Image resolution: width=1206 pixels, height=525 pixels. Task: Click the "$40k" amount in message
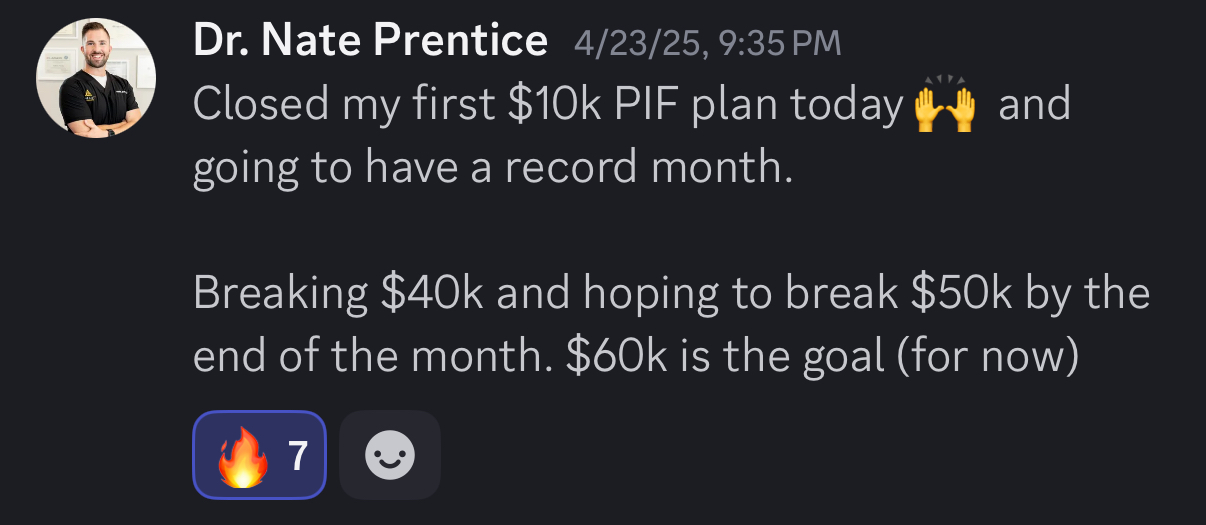(433, 293)
